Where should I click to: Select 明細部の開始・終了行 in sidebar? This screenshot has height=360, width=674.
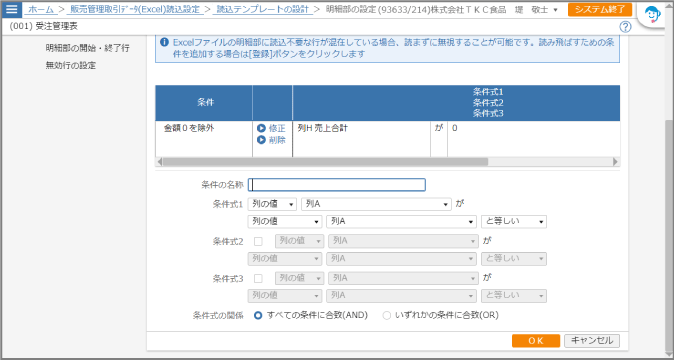(88, 48)
